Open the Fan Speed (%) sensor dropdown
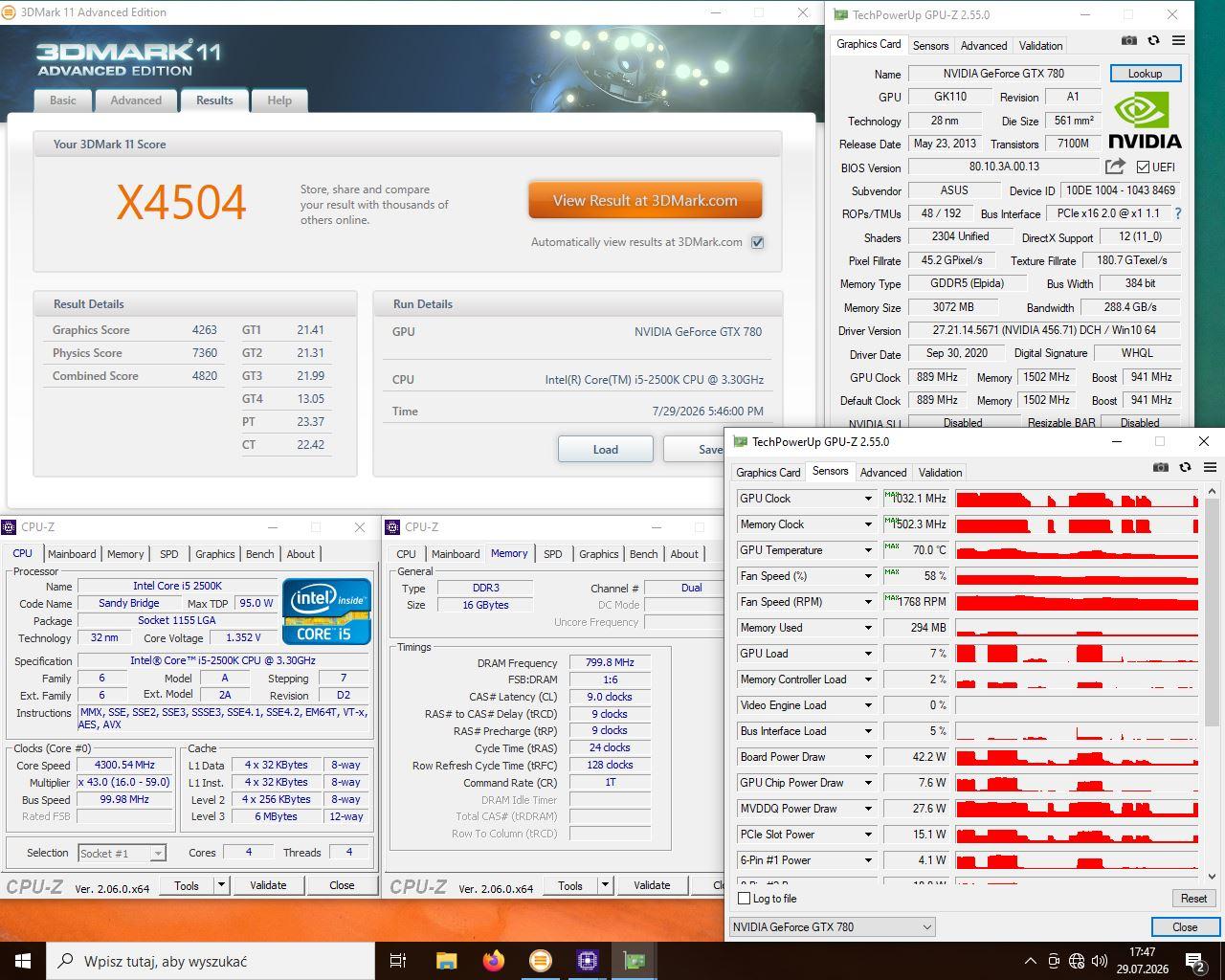1225x980 pixels. 868,576
